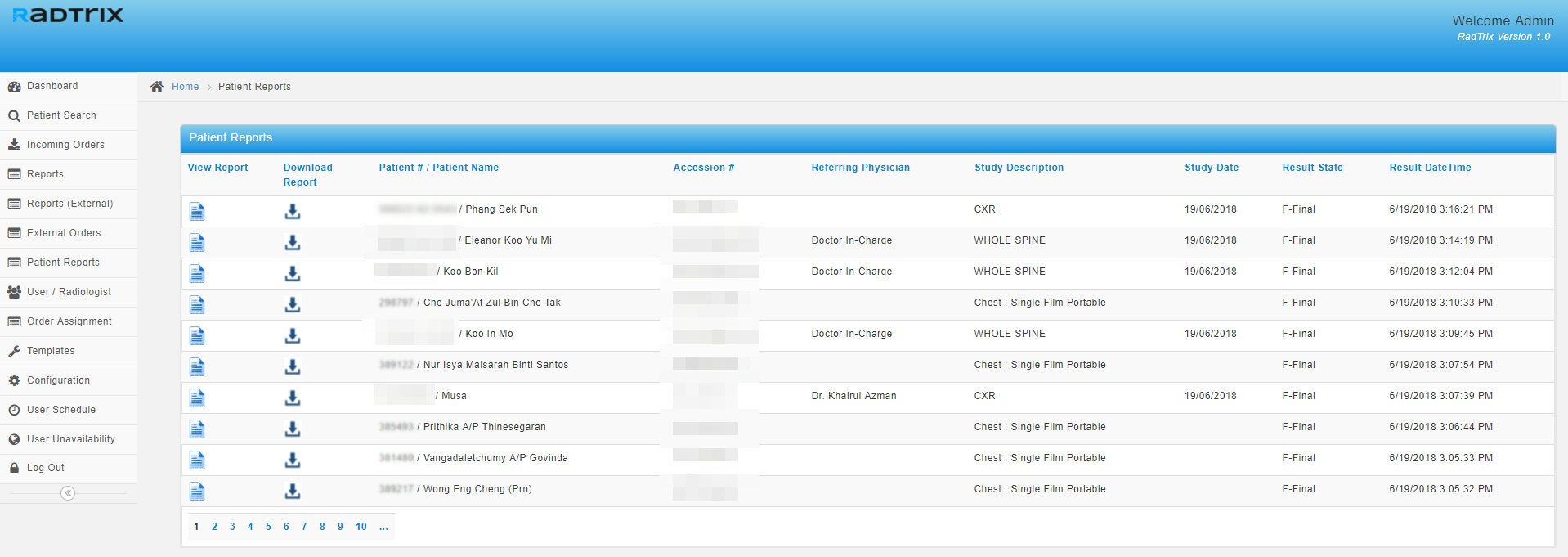Open Incoming Orders menu item
Image resolution: width=1568 pixels, height=557 pixels.
pyautogui.click(x=65, y=145)
